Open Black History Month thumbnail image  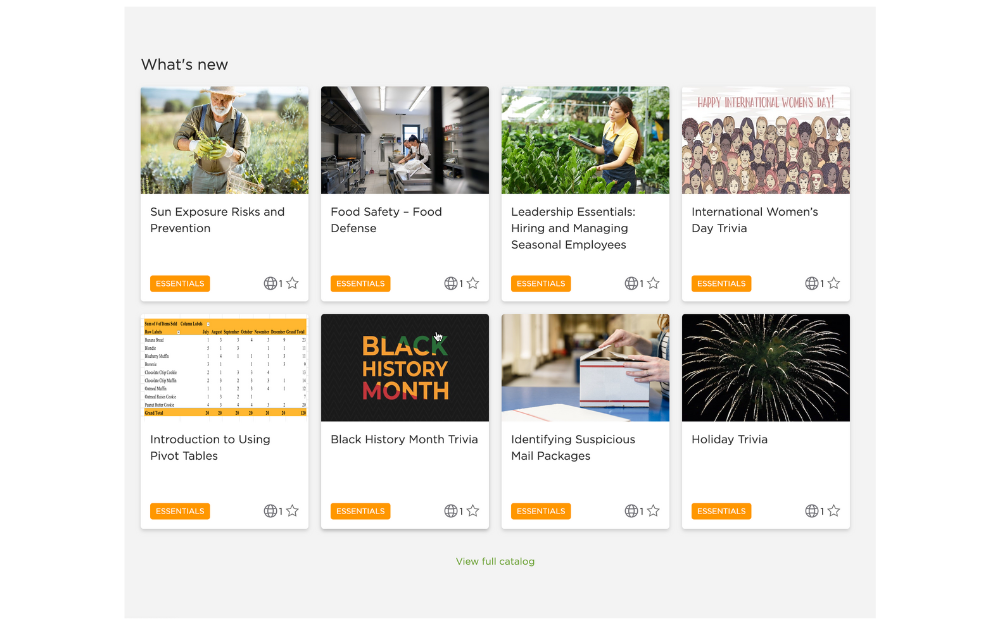tap(405, 367)
